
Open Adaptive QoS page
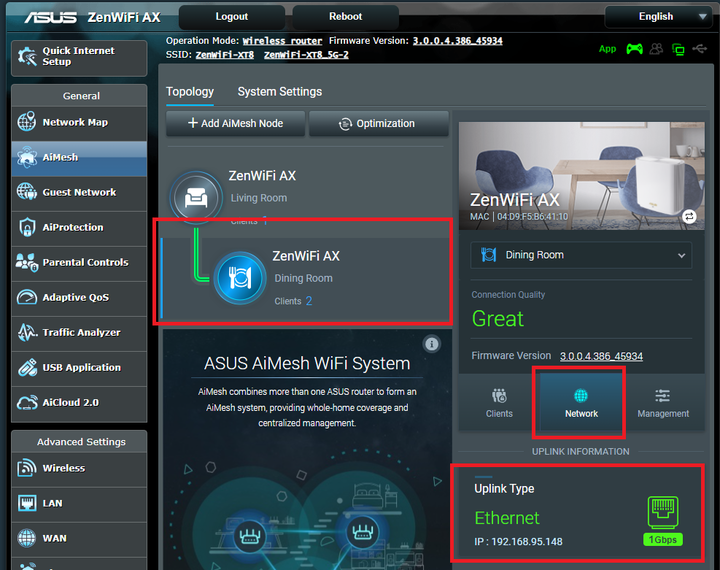[79, 298]
